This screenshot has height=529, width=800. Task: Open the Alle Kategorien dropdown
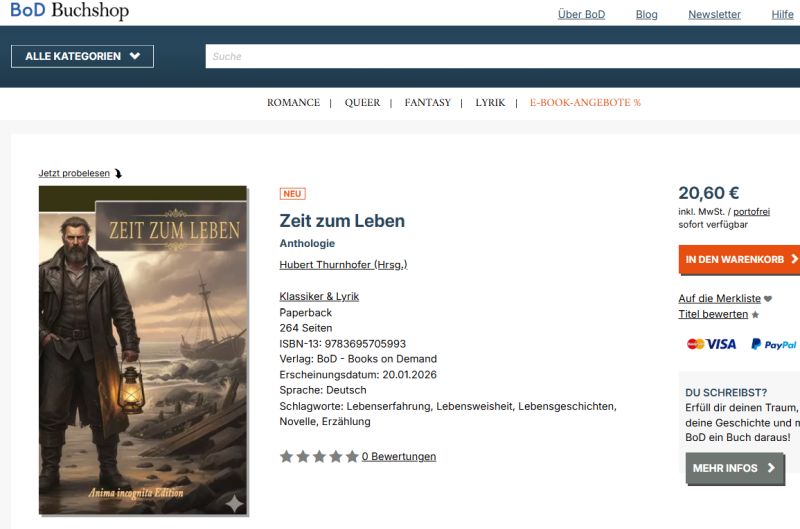82,56
